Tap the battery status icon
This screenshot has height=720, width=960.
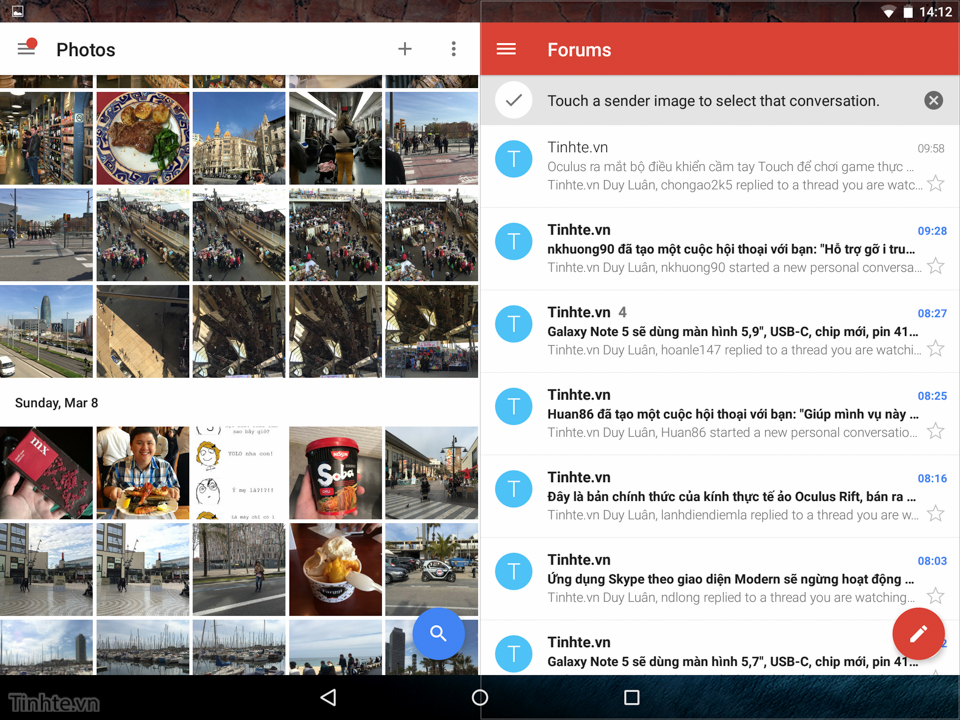tap(908, 12)
